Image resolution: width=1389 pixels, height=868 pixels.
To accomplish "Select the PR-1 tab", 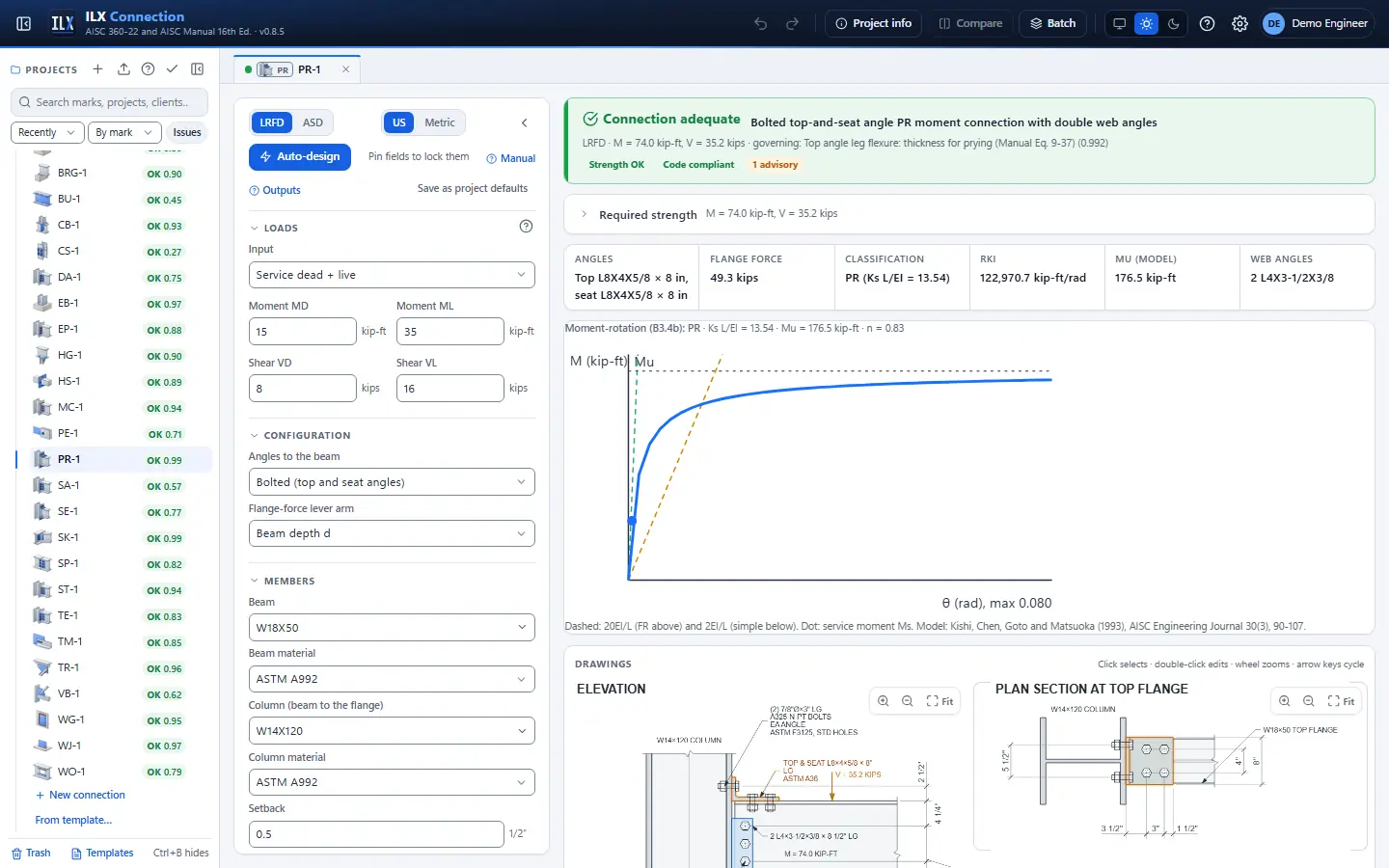I will (297, 69).
